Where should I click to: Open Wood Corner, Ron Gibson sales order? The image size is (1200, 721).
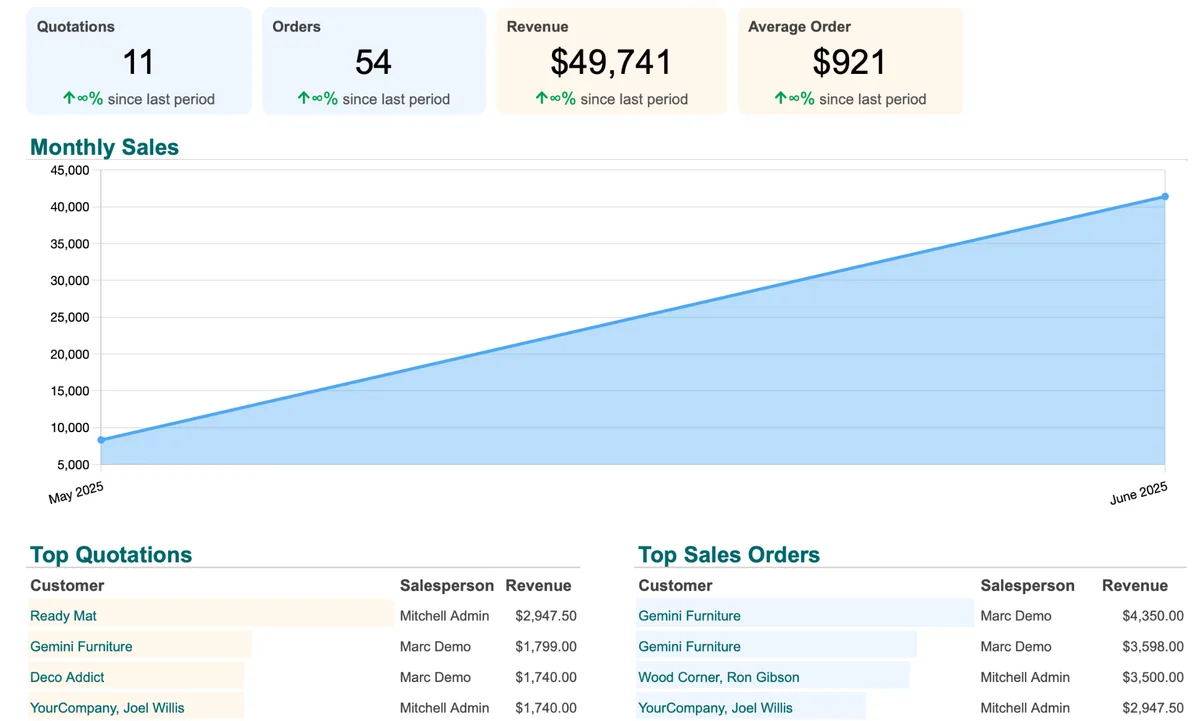coord(718,677)
